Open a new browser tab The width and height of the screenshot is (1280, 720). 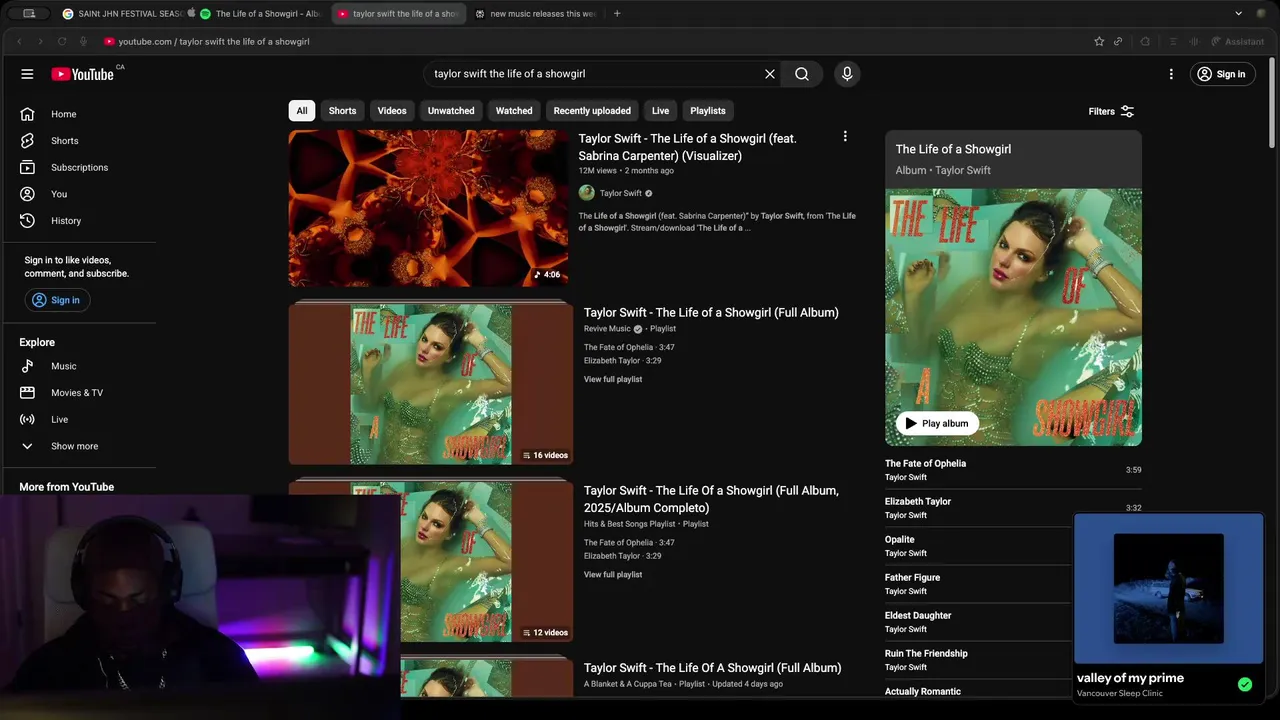point(617,14)
